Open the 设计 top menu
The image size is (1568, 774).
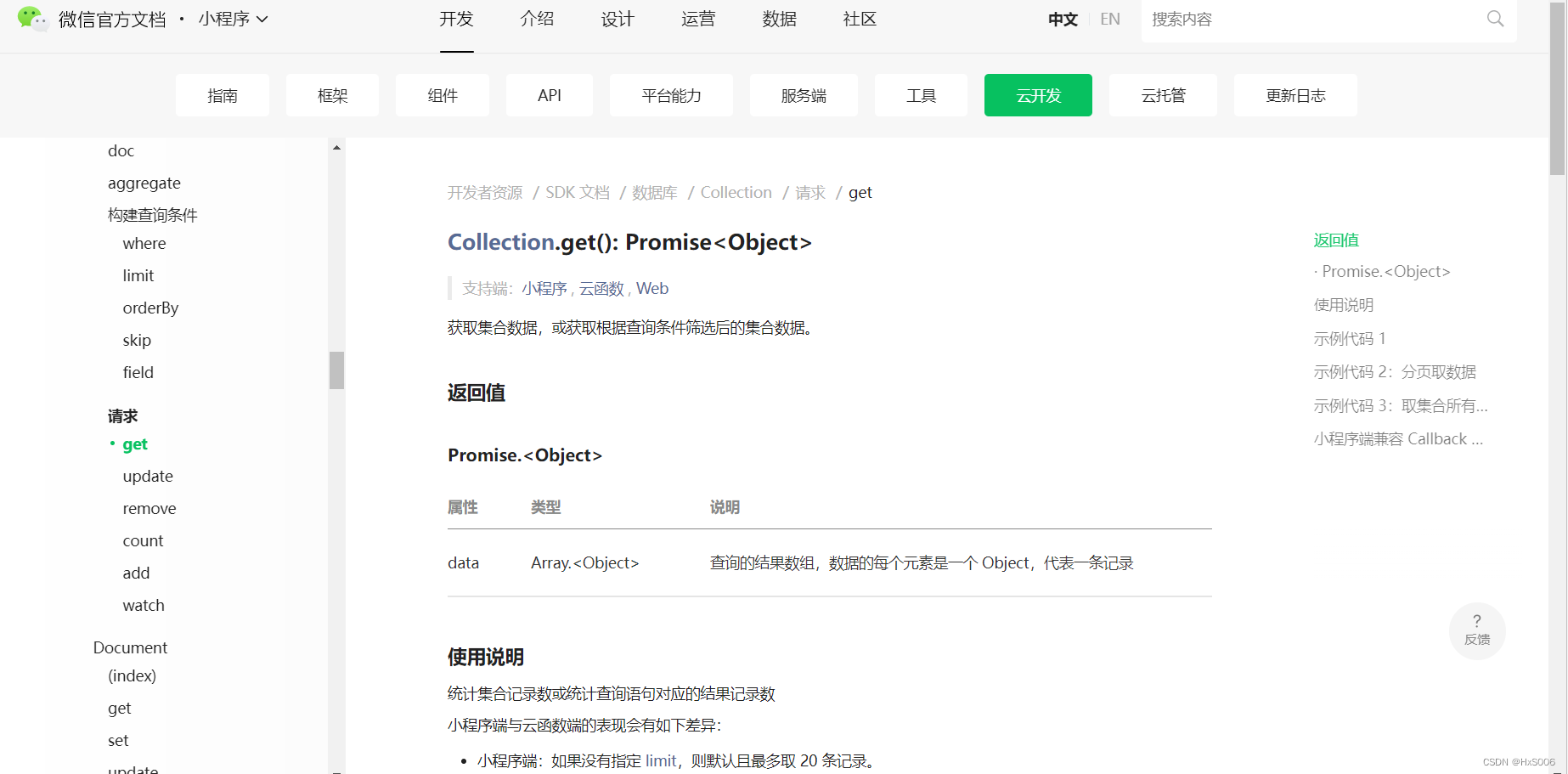click(x=618, y=19)
